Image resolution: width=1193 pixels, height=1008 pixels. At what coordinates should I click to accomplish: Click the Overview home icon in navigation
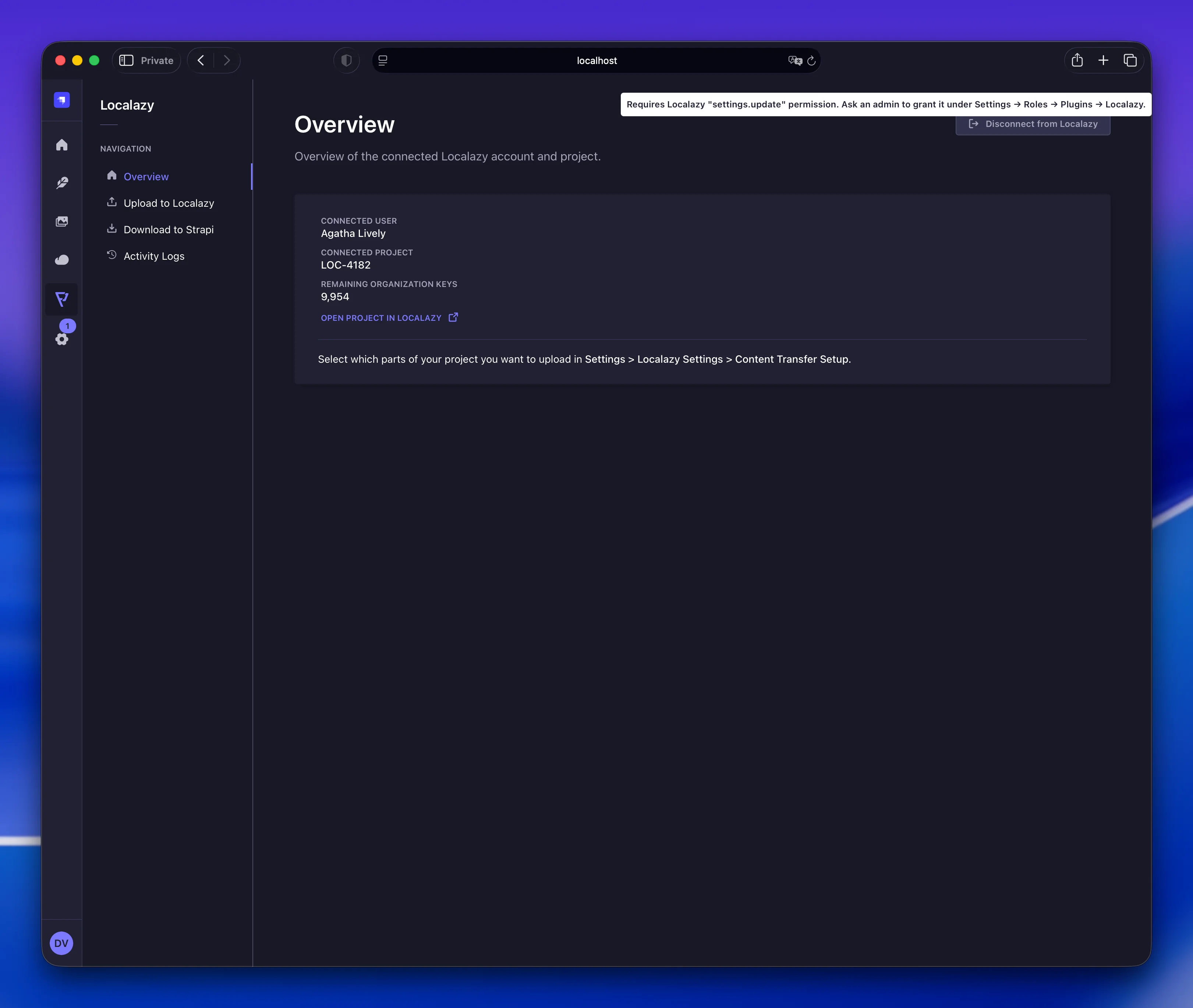click(111, 175)
